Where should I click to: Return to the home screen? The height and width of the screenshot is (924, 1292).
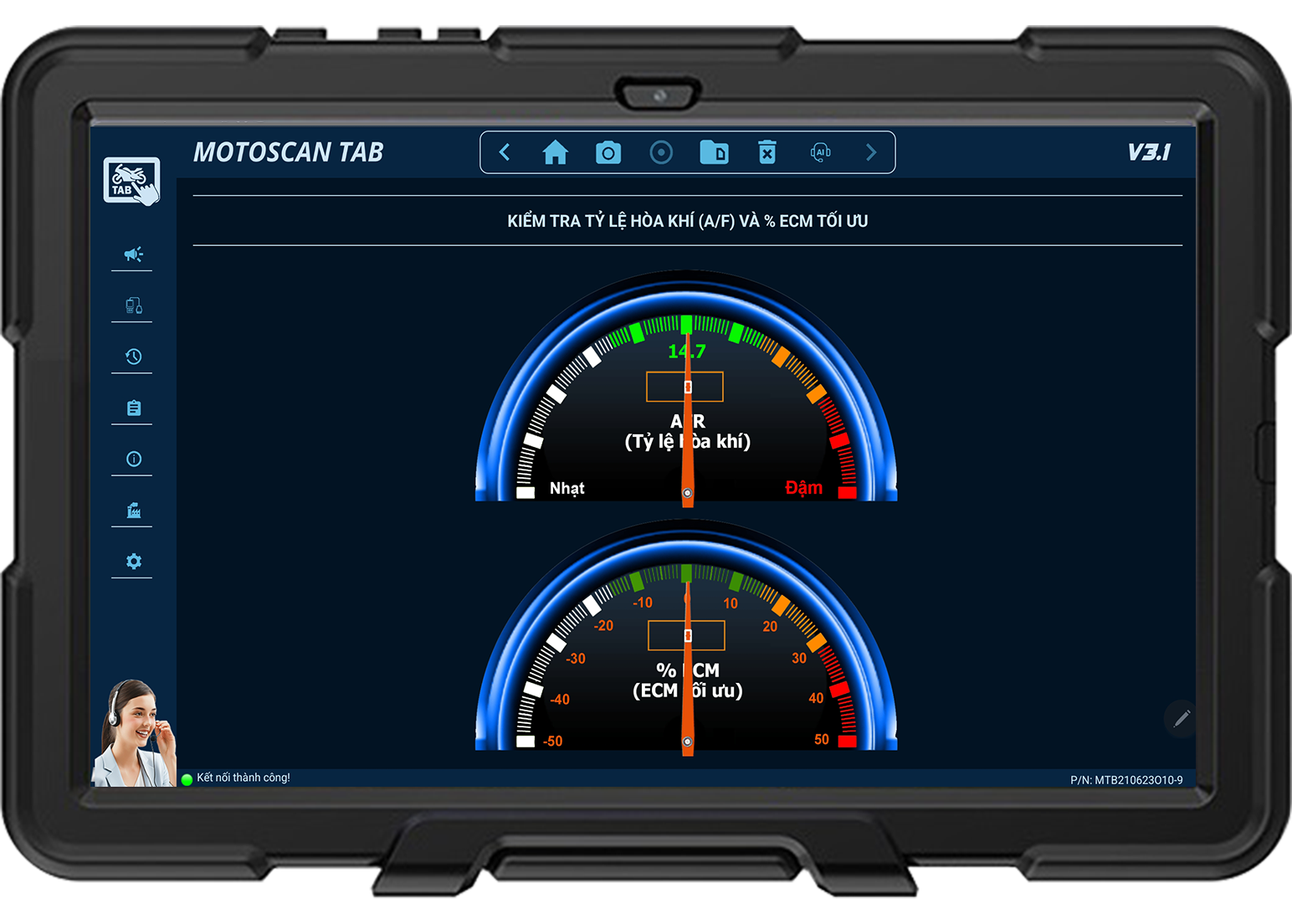(555, 152)
